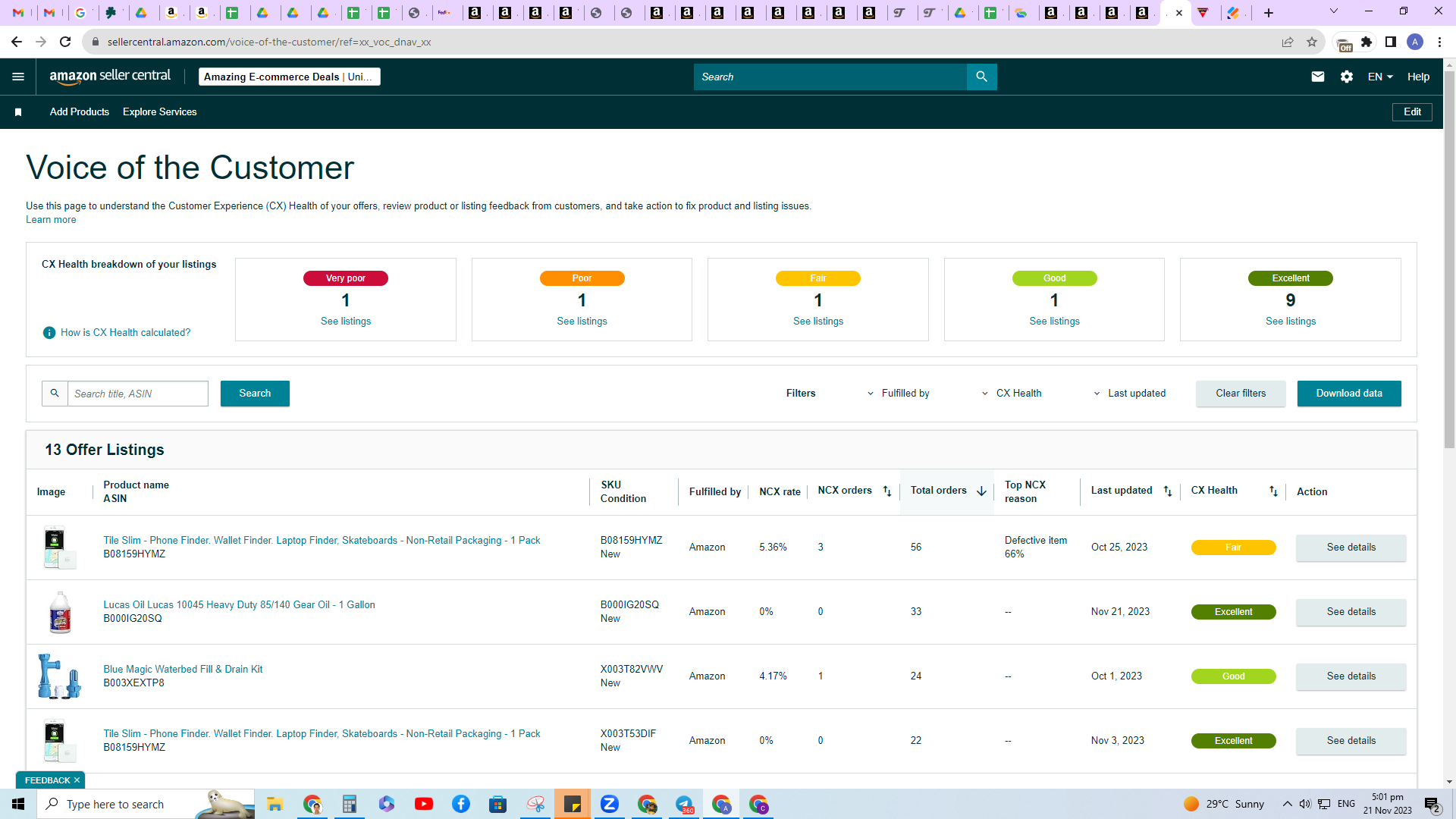The width and height of the screenshot is (1456, 819).
Task: Open the Chrome profile avatar
Action: tap(1415, 42)
